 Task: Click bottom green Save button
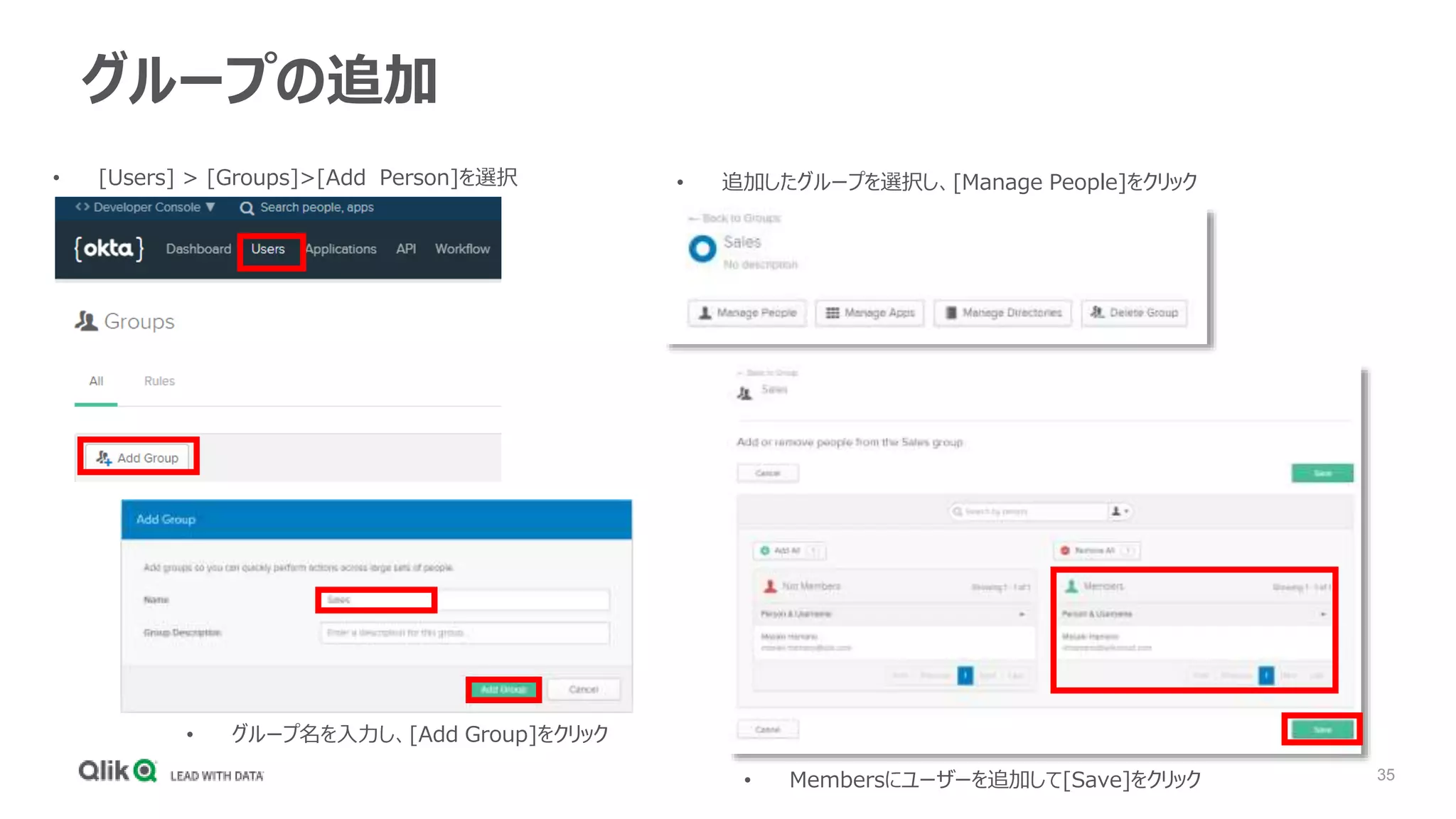click(x=1322, y=730)
